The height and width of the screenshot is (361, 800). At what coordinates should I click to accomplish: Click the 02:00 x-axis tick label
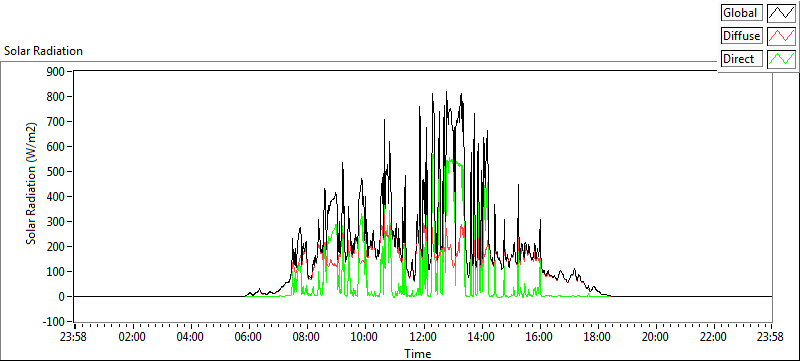(133, 337)
